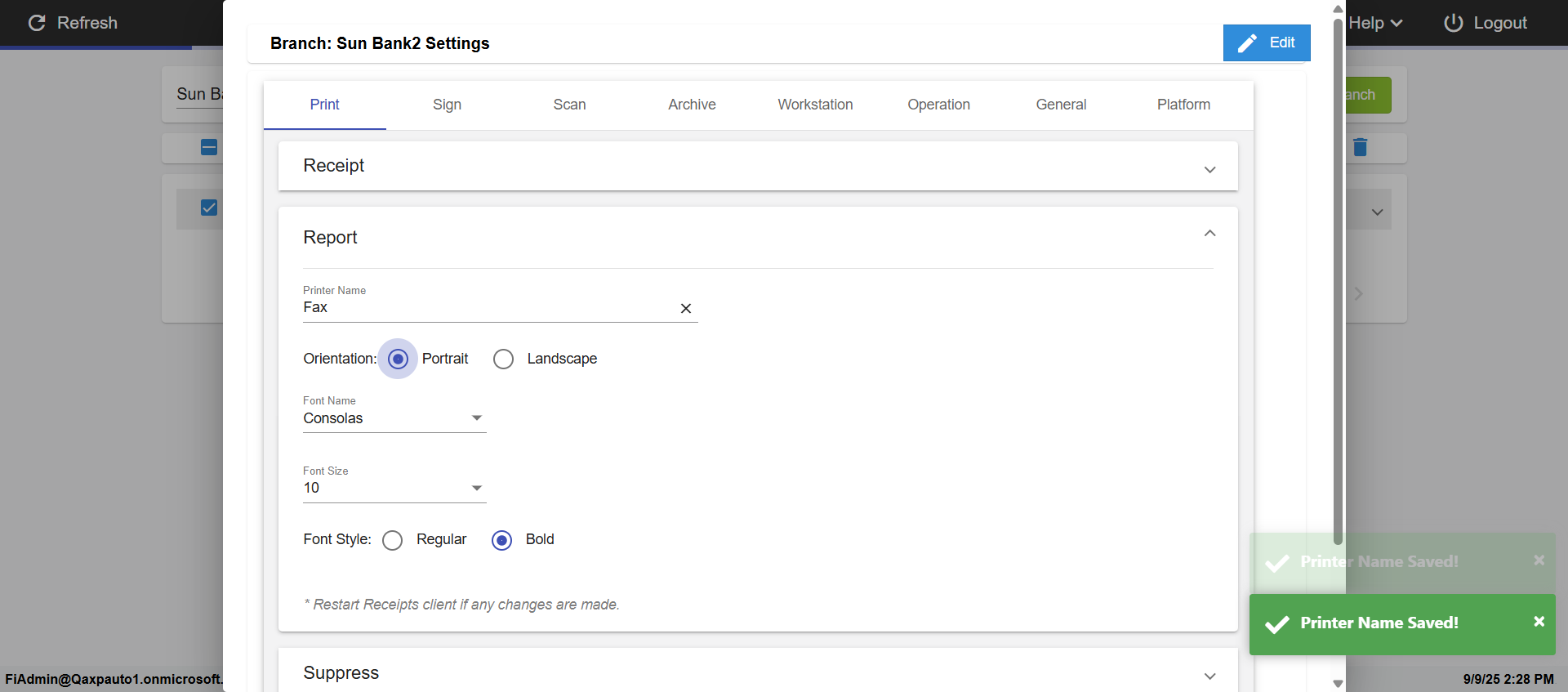Click the Refresh icon in top bar
The image size is (1568, 692).
pyautogui.click(x=37, y=23)
